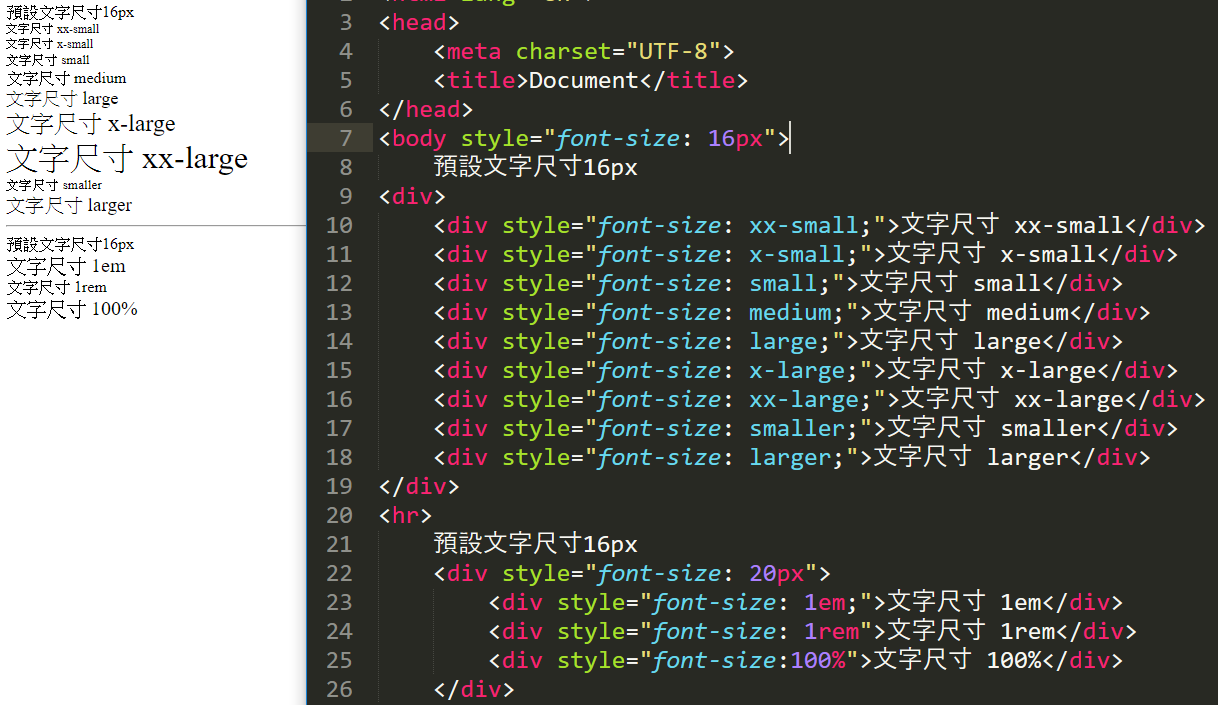Click the horizontal rule line in the preview

tap(152, 226)
